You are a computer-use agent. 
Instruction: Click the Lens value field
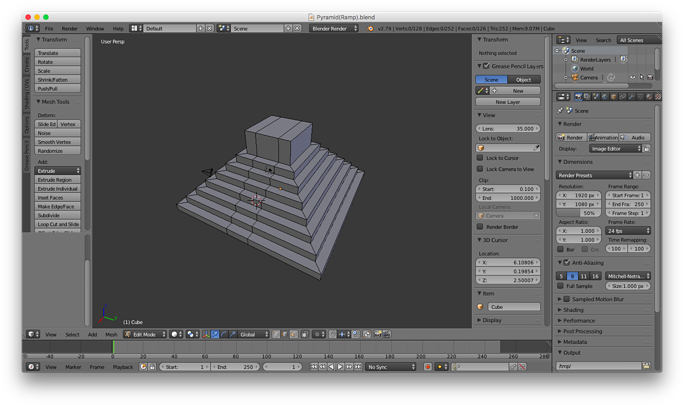pos(508,129)
